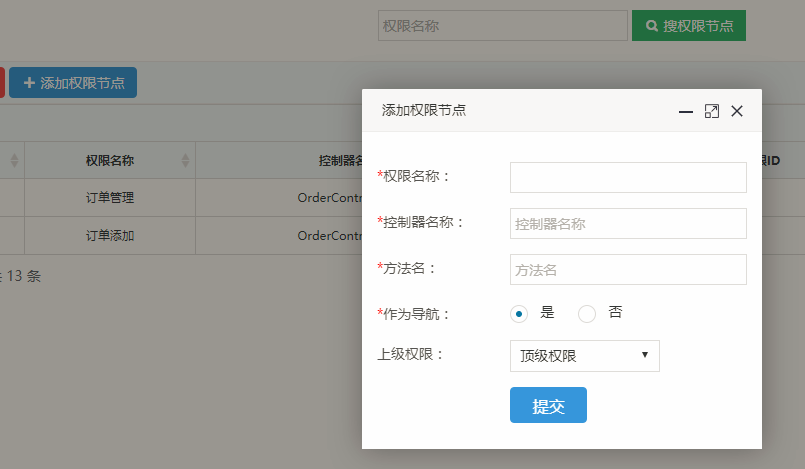Click the 控制器名称 input field
The image size is (805, 469).
coord(628,224)
